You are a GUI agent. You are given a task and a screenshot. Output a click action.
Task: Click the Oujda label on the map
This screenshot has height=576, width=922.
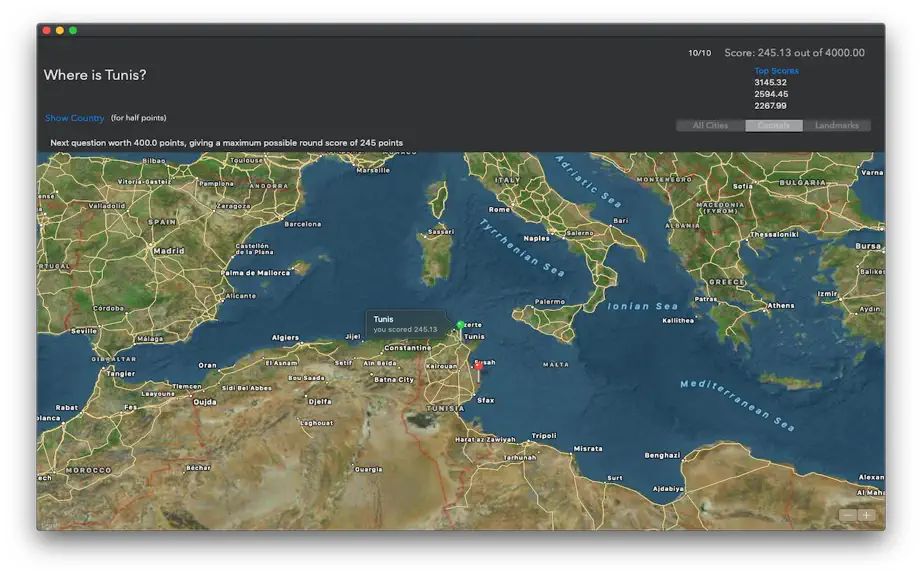tap(205, 402)
